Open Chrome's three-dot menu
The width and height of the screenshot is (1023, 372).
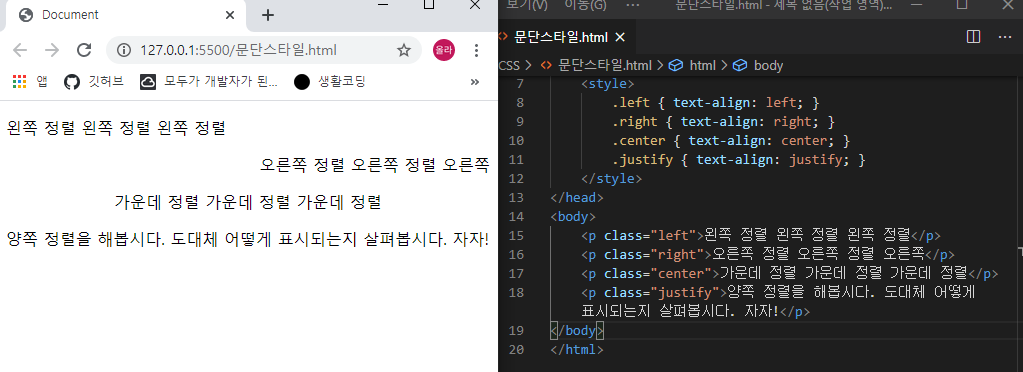coord(477,50)
